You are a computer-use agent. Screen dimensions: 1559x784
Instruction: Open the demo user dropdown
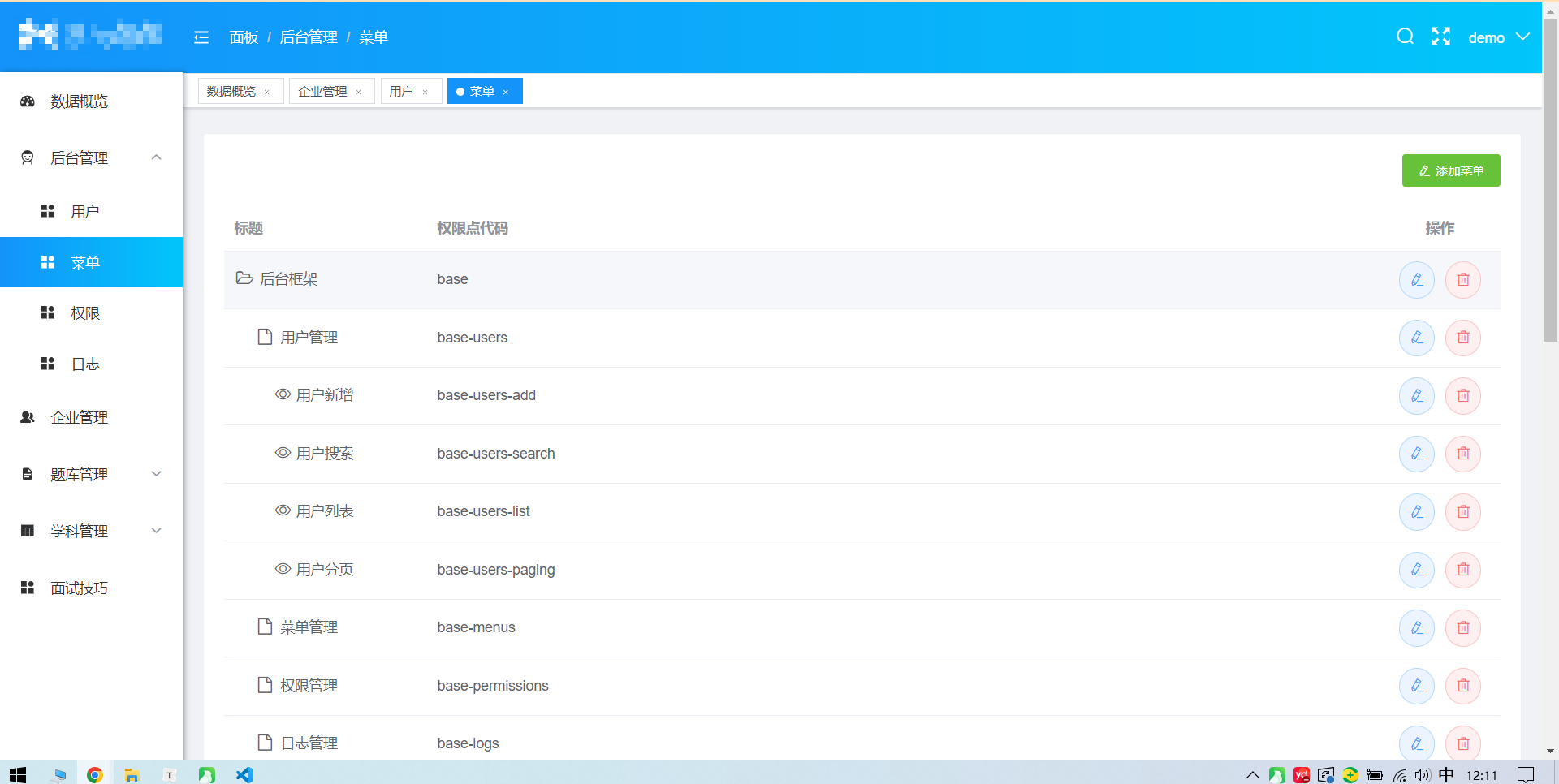[x=1499, y=37]
